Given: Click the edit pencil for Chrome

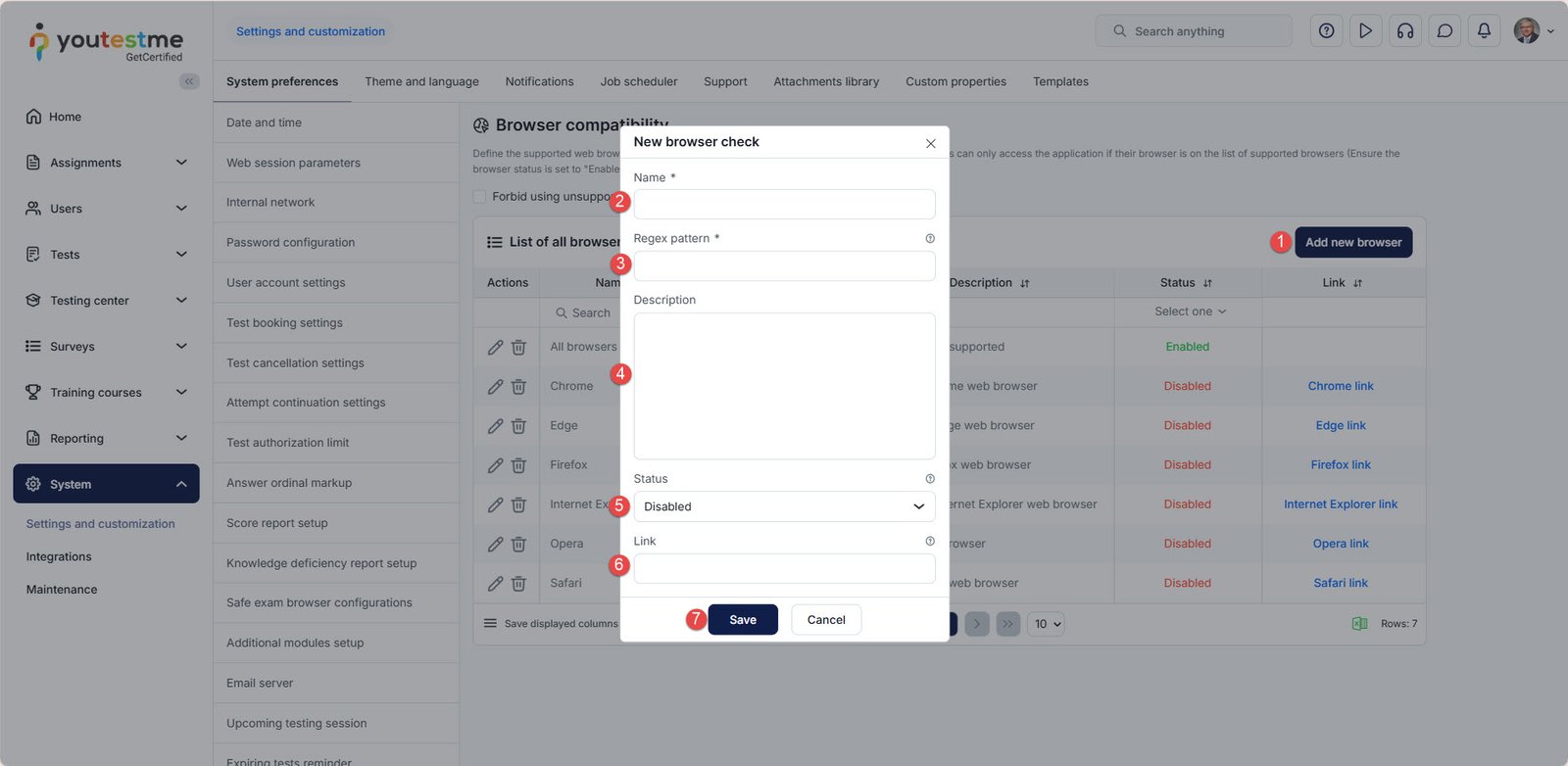Looking at the screenshot, I should click(495, 387).
